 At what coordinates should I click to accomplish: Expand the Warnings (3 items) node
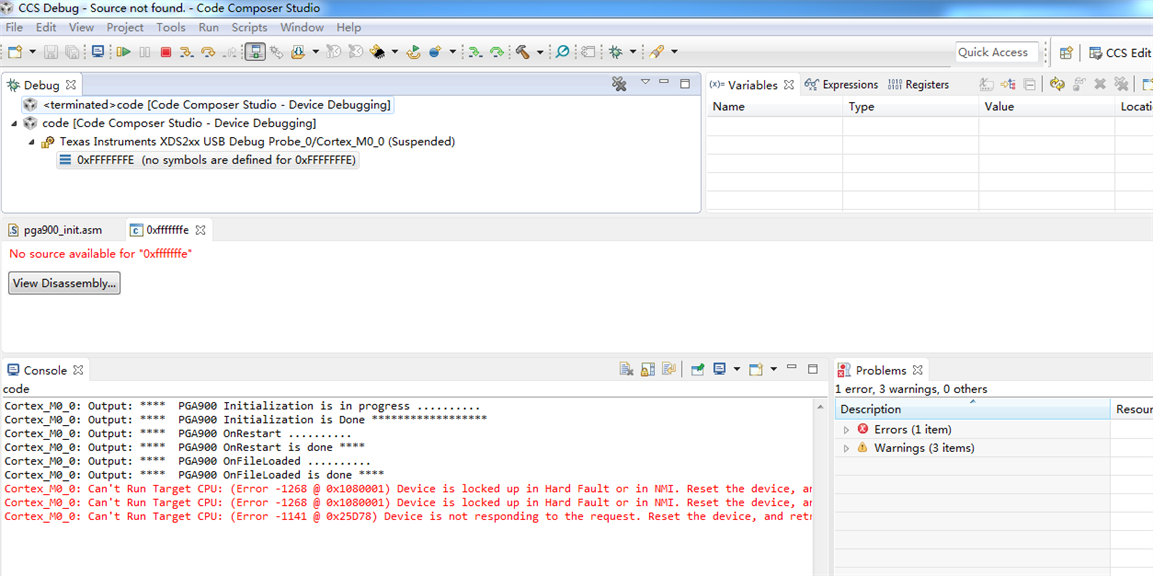click(x=846, y=448)
